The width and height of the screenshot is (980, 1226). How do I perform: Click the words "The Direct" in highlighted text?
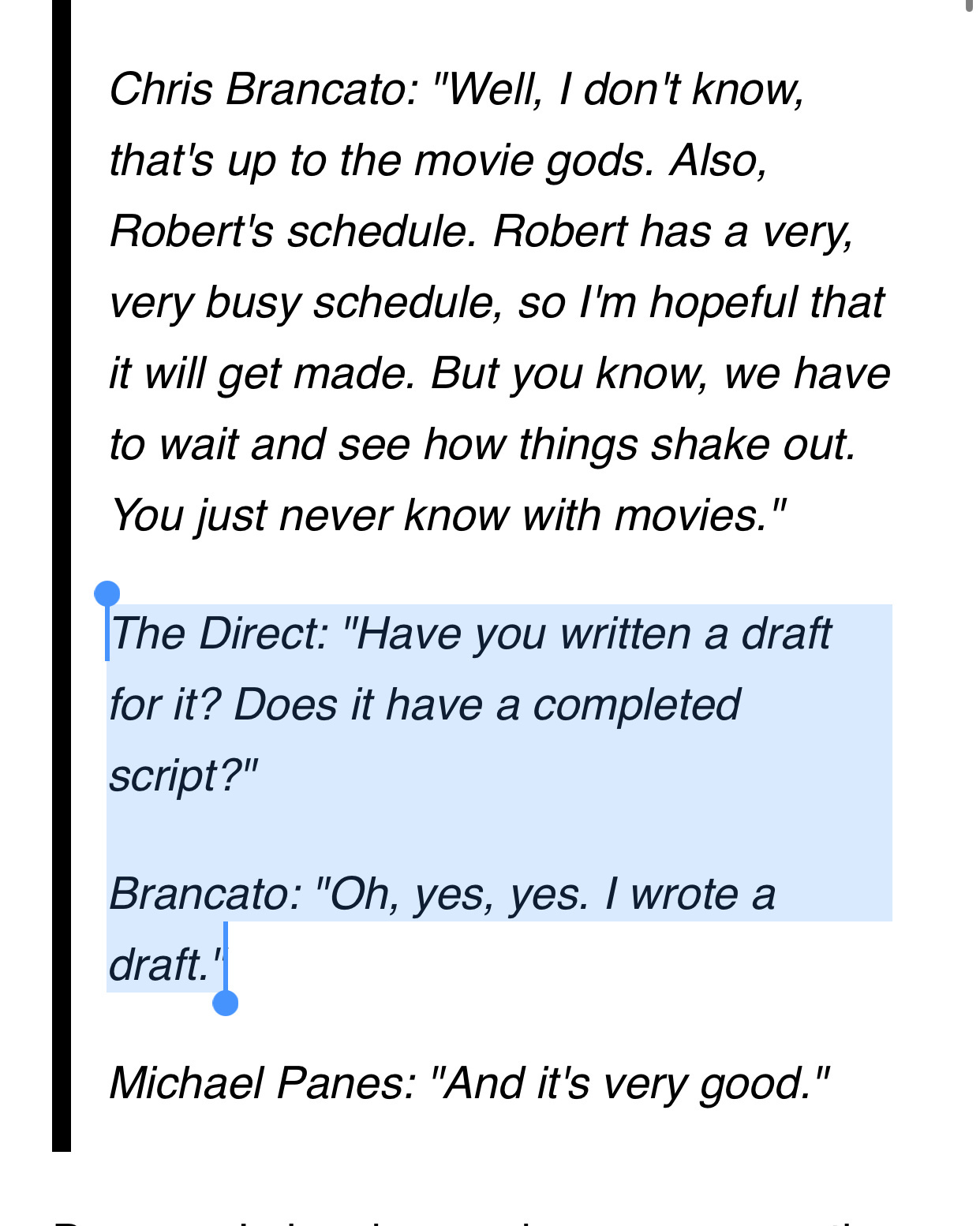pos(213,634)
